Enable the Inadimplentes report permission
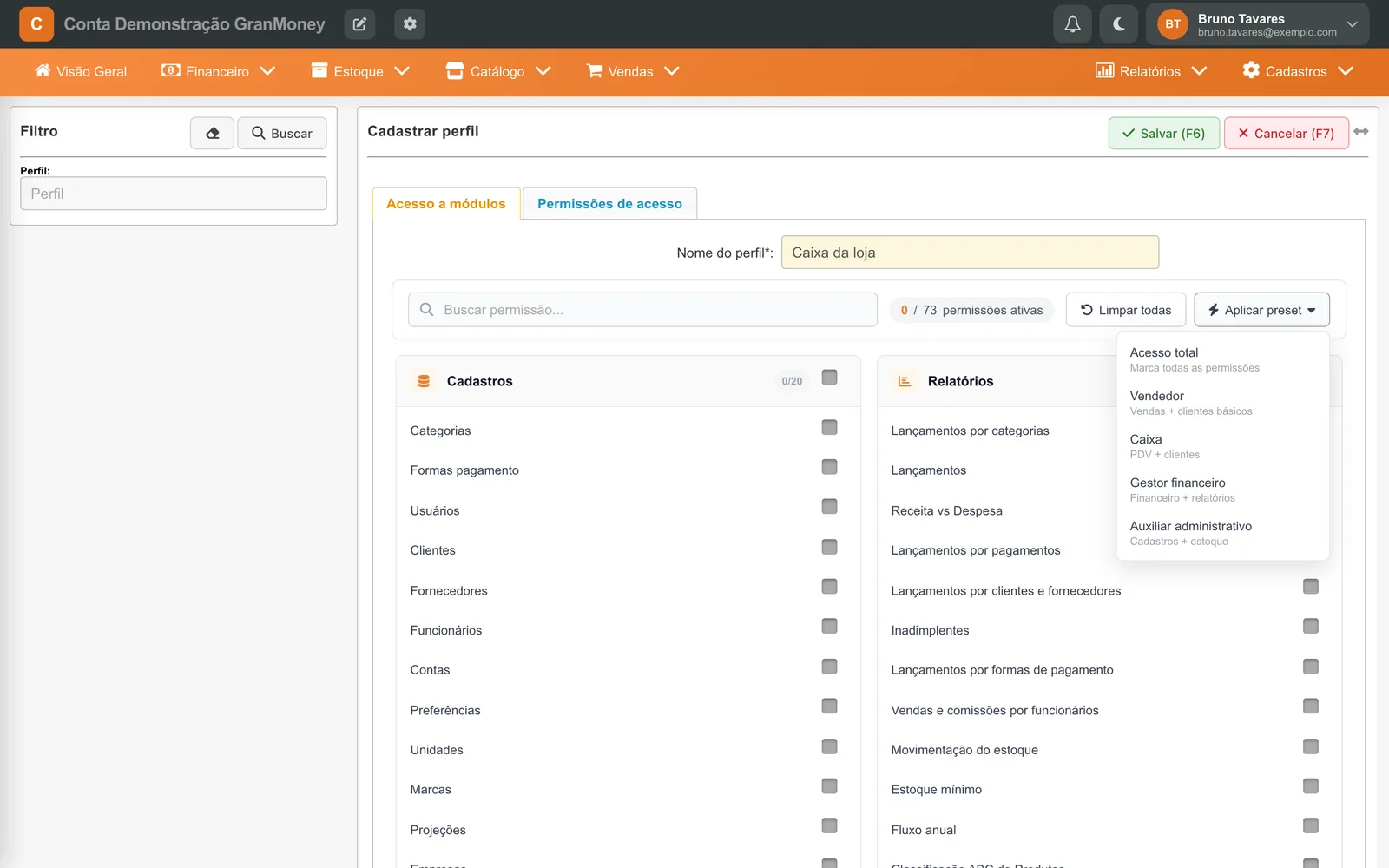 pyautogui.click(x=1311, y=627)
